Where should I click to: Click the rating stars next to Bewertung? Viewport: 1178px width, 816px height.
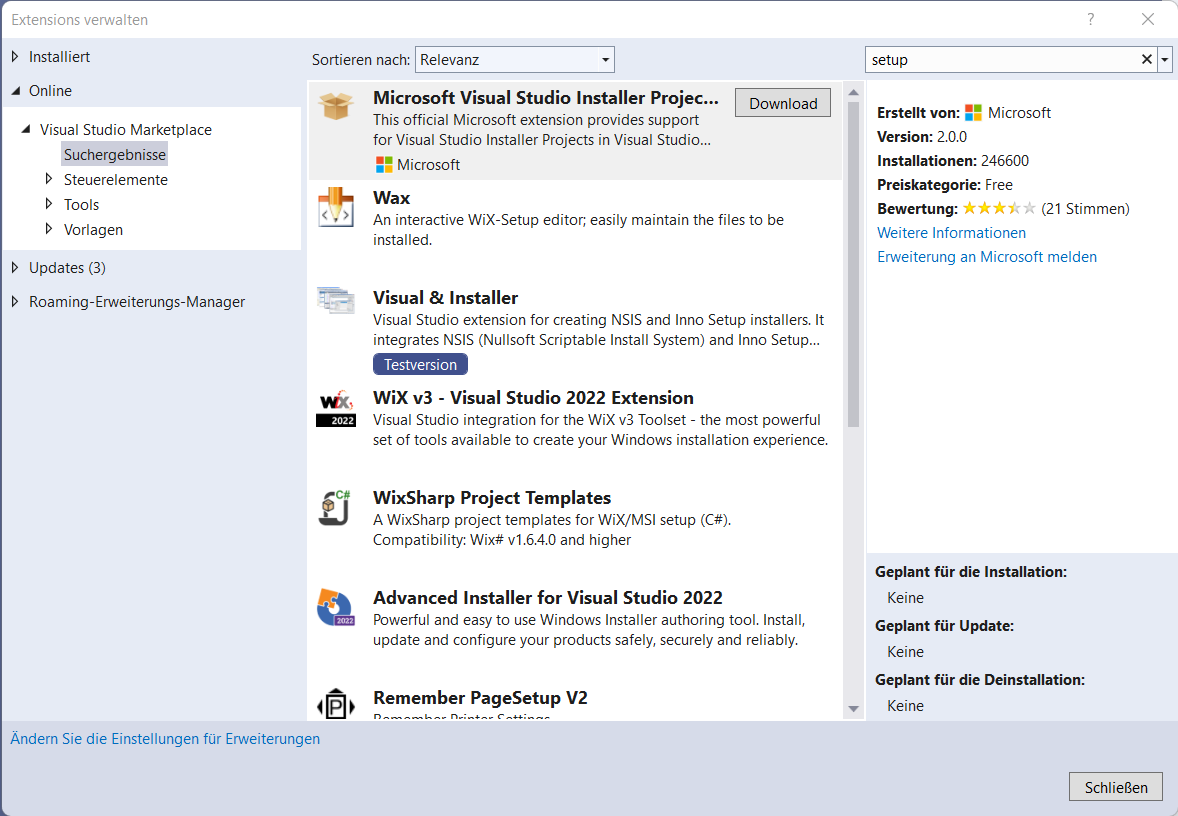[x=999, y=208]
